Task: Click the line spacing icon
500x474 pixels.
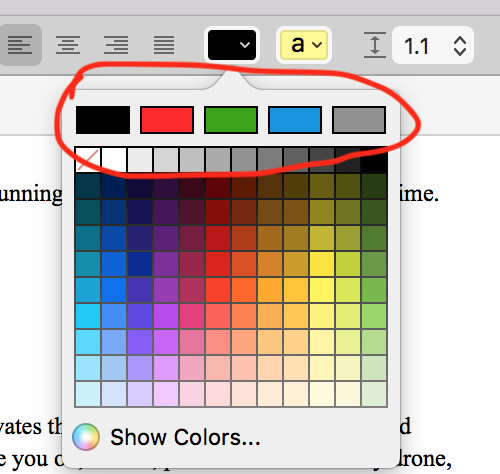Action: point(375,45)
